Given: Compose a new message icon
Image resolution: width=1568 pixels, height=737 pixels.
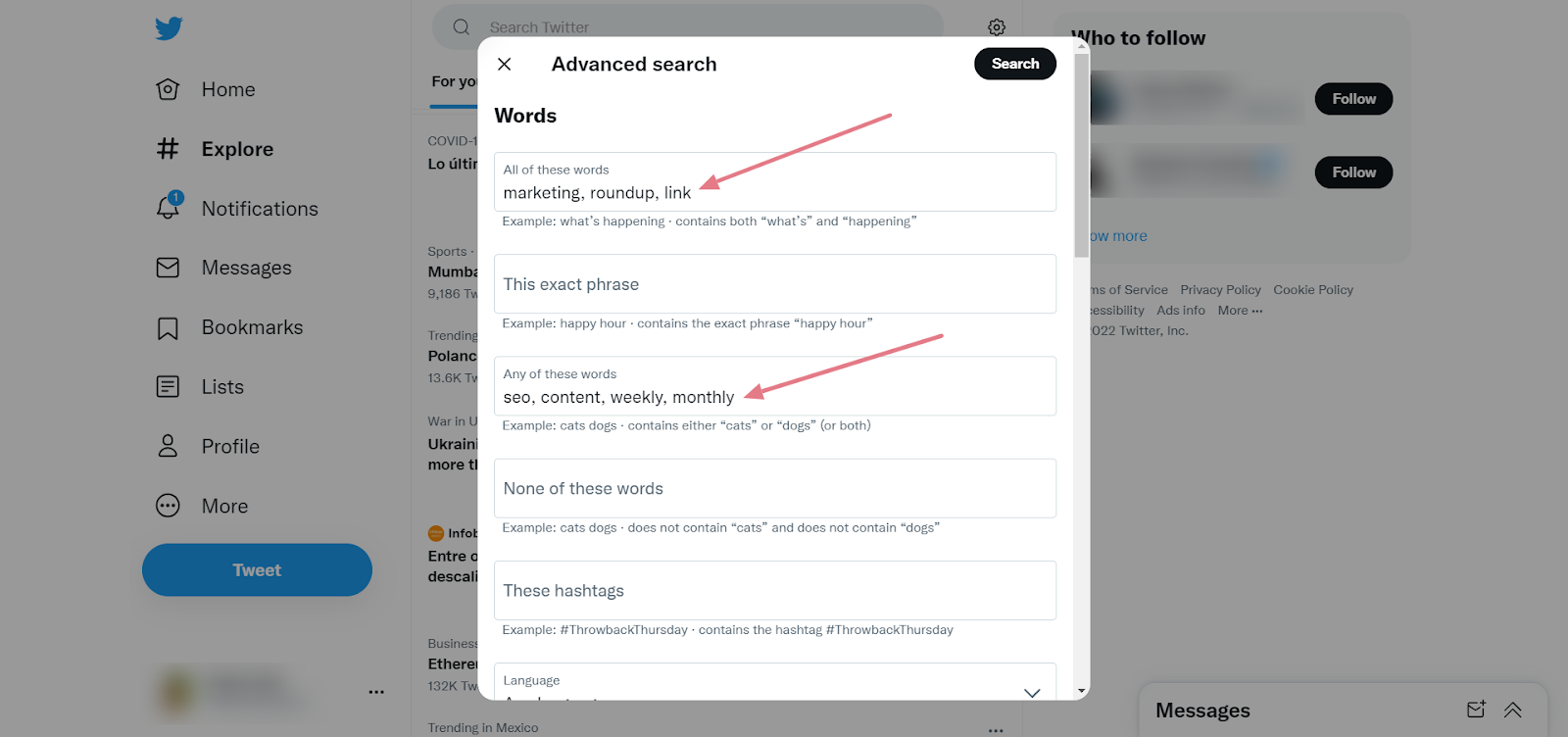Looking at the screenshot, I should [1476, 710].
